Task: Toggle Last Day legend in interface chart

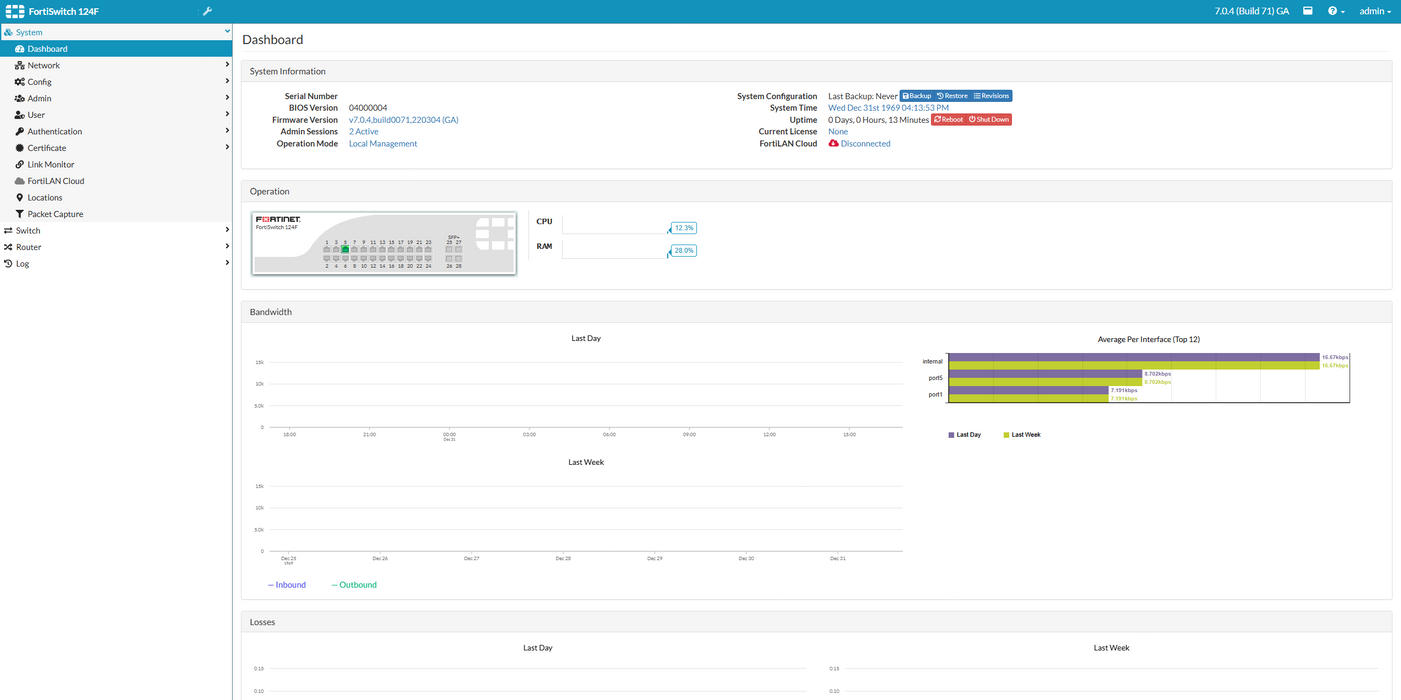Action: (965, 435)
